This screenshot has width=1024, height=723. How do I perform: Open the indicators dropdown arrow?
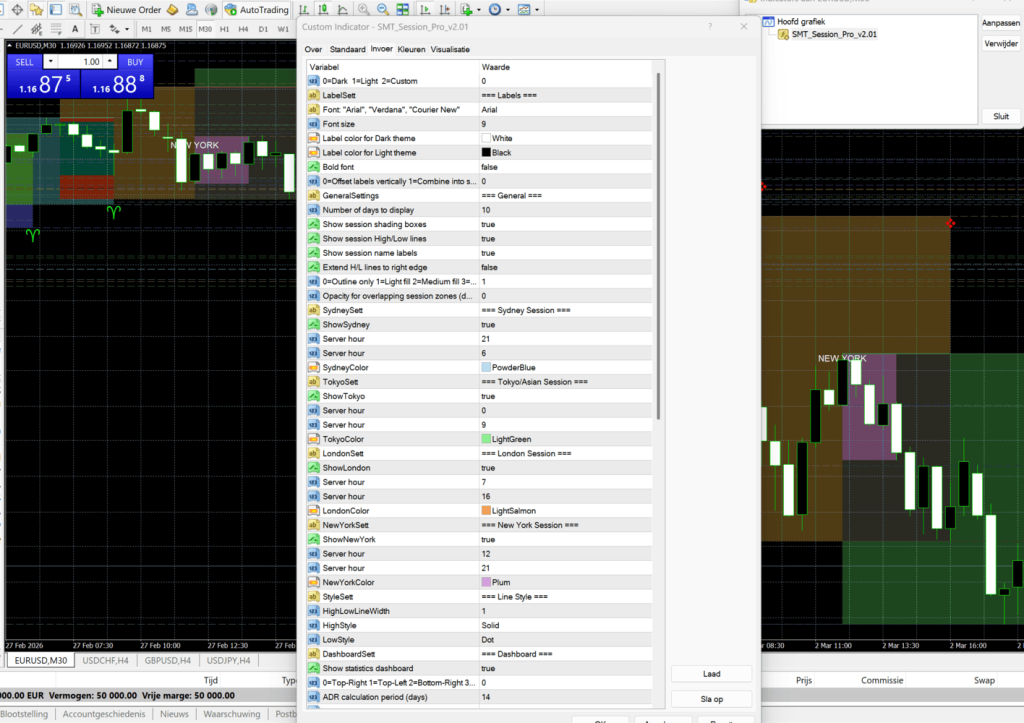point(478,10)
